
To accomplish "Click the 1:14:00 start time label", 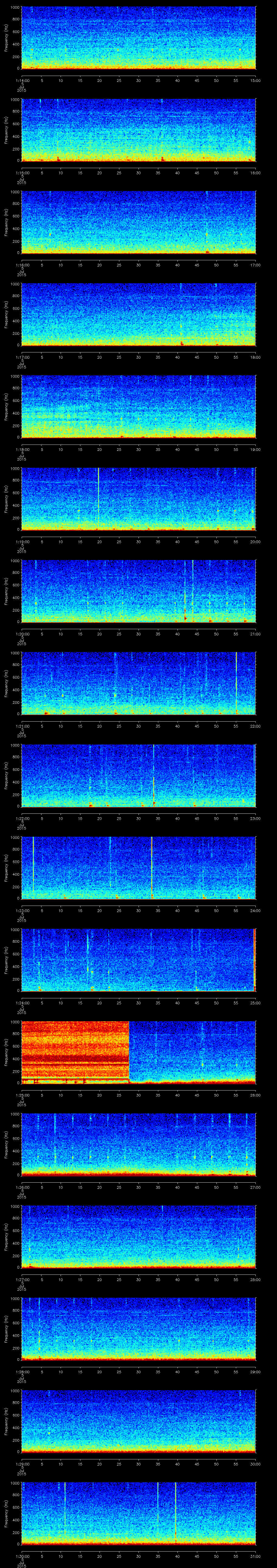I will coord(22,80).
